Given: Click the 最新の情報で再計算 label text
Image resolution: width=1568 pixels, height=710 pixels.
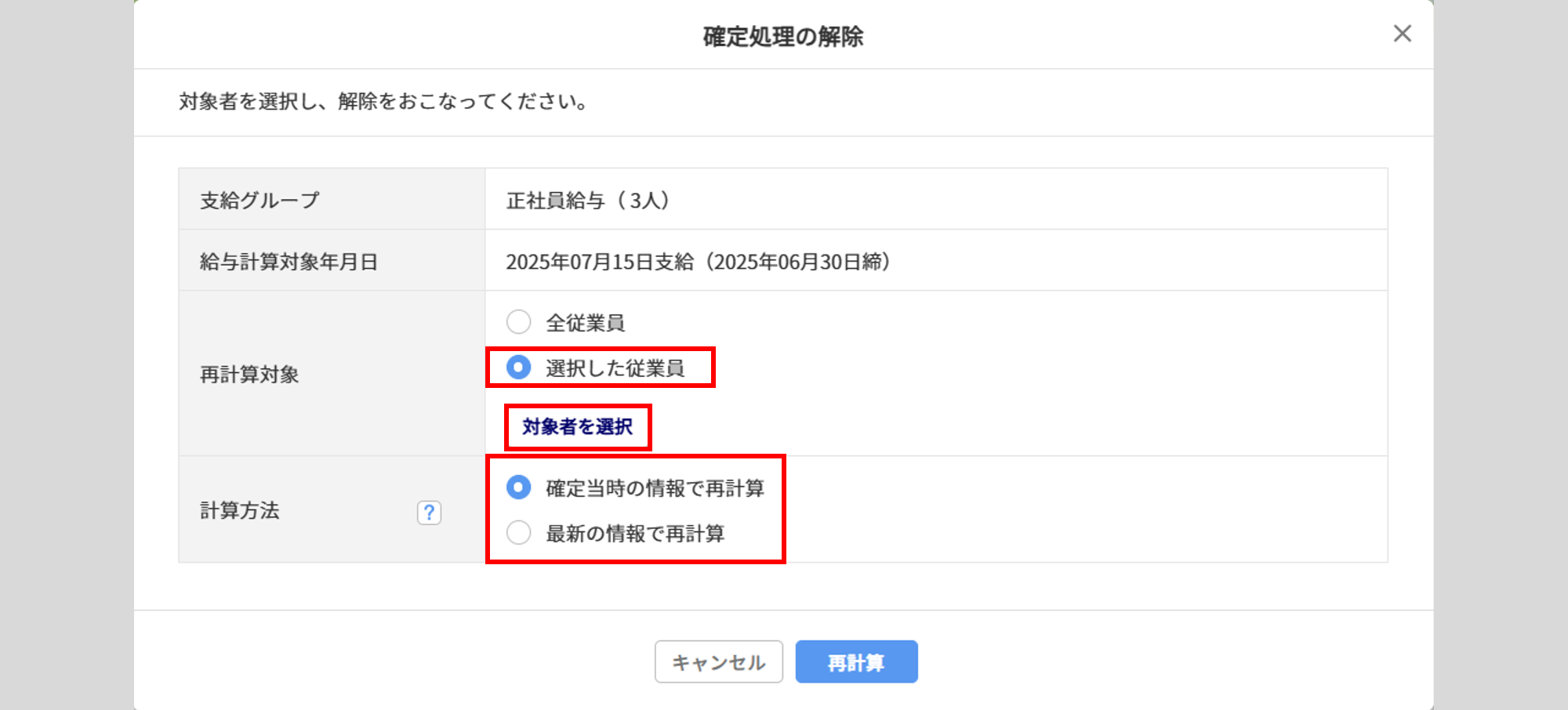Looking at the screenshot, I should (x=635, y=534).
